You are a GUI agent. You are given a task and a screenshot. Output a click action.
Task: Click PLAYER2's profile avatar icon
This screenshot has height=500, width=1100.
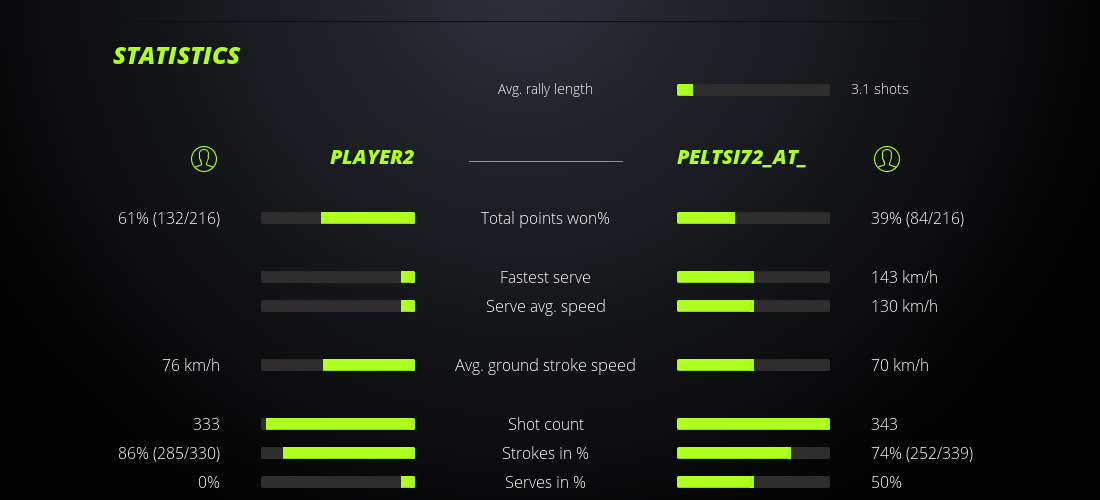coord(203,158)
